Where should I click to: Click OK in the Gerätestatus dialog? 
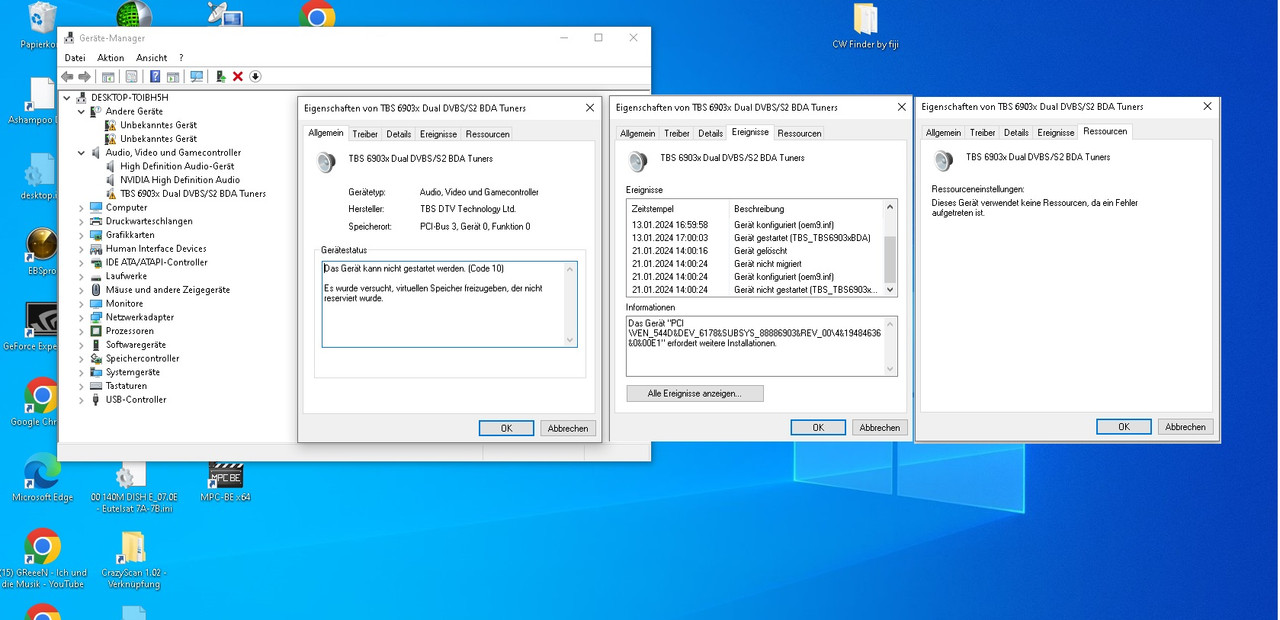coord(506,428)
